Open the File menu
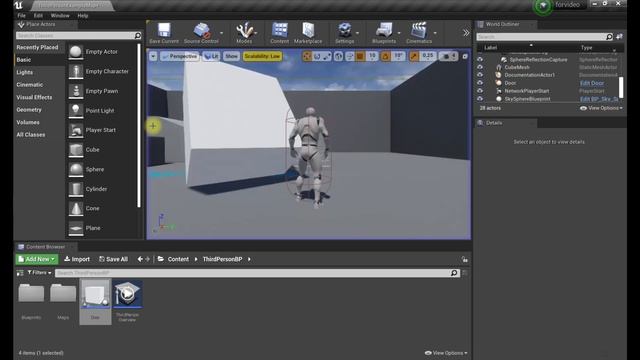The width and height of the screenshot is (640, 360). (22, 16)
